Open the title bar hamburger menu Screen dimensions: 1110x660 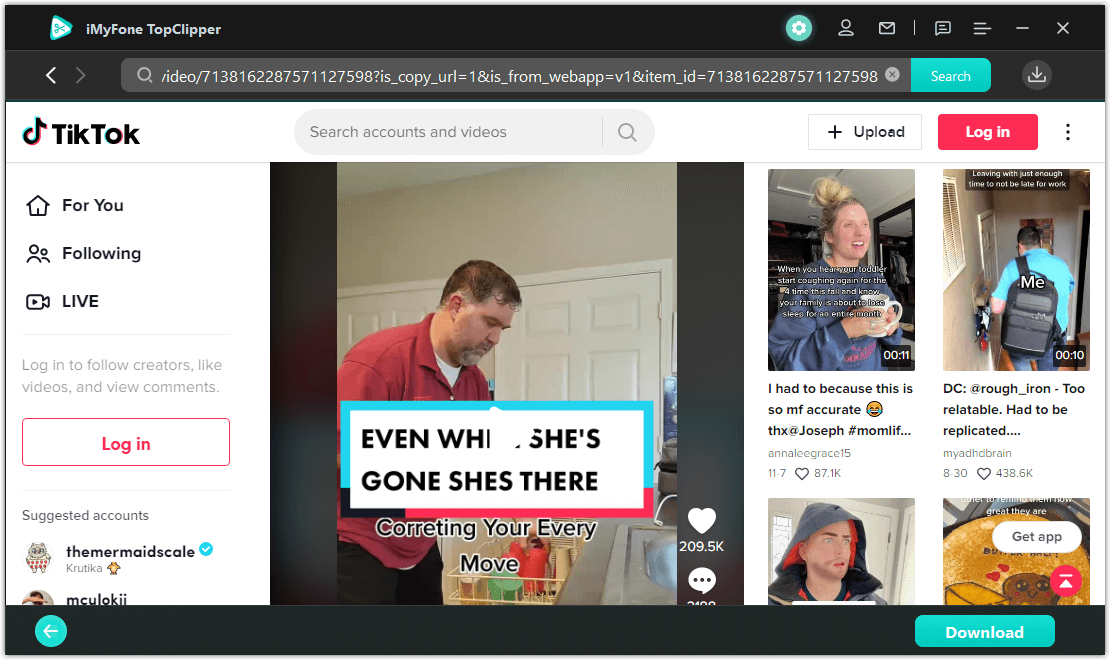pos(982,29)
